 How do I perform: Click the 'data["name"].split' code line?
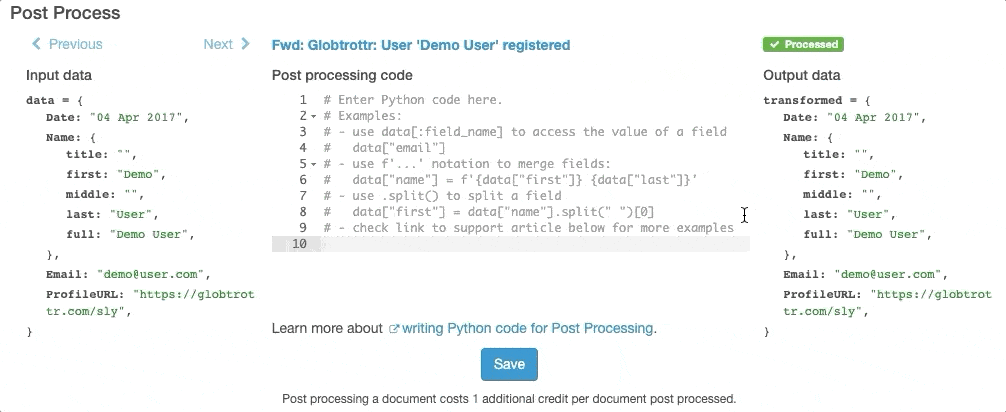(x=488, y=212)
